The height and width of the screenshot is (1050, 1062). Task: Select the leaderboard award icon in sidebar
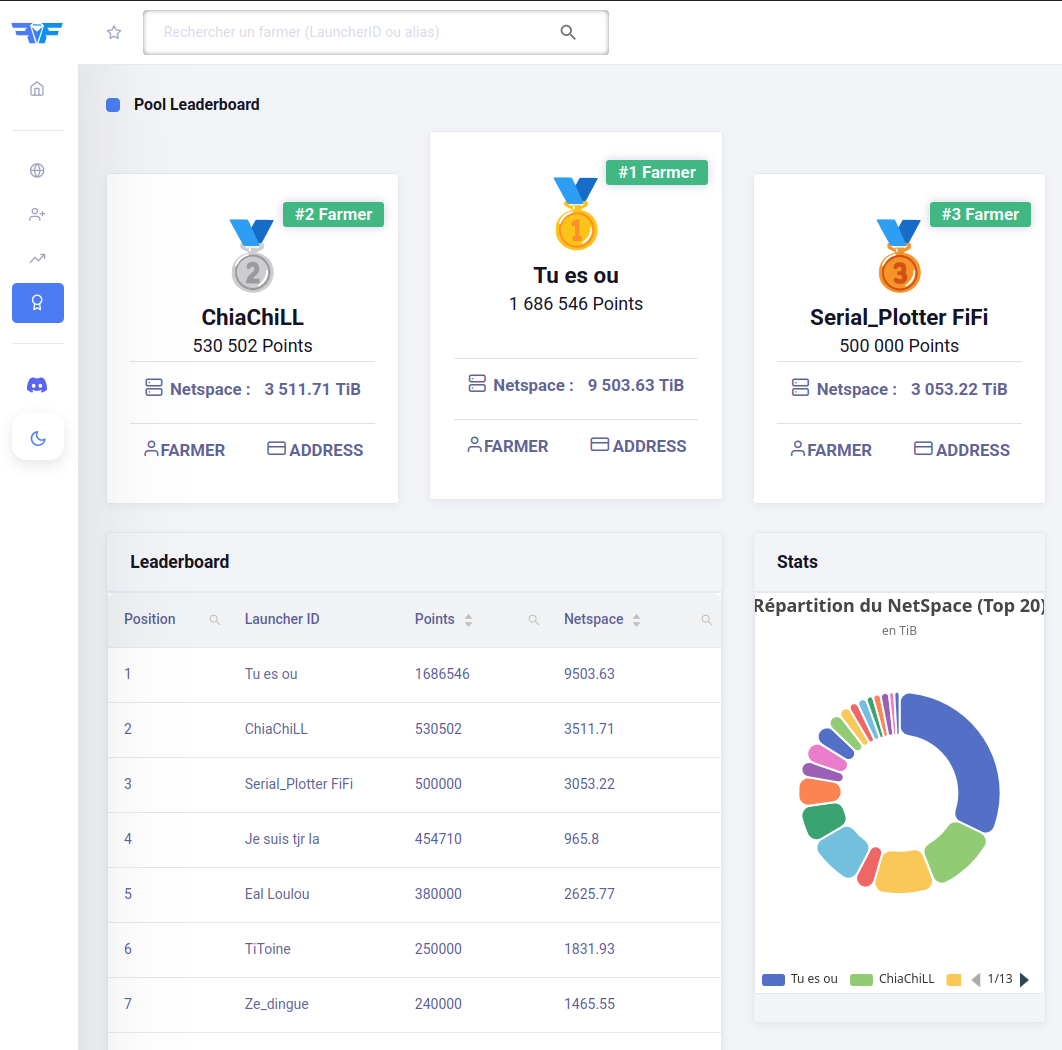click(37, 303)
